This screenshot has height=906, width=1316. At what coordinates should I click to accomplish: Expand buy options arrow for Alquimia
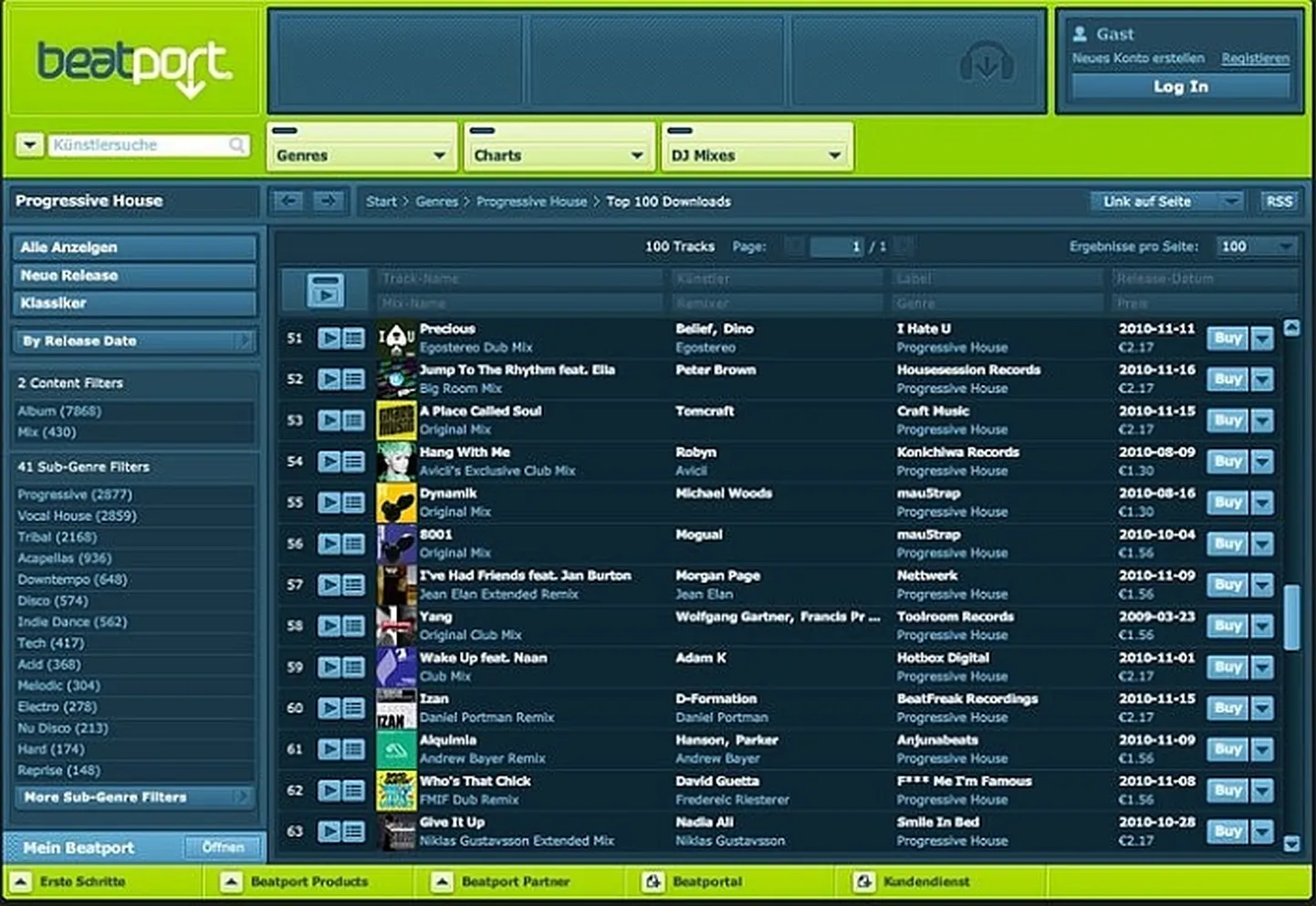(x=1262, y=750)
